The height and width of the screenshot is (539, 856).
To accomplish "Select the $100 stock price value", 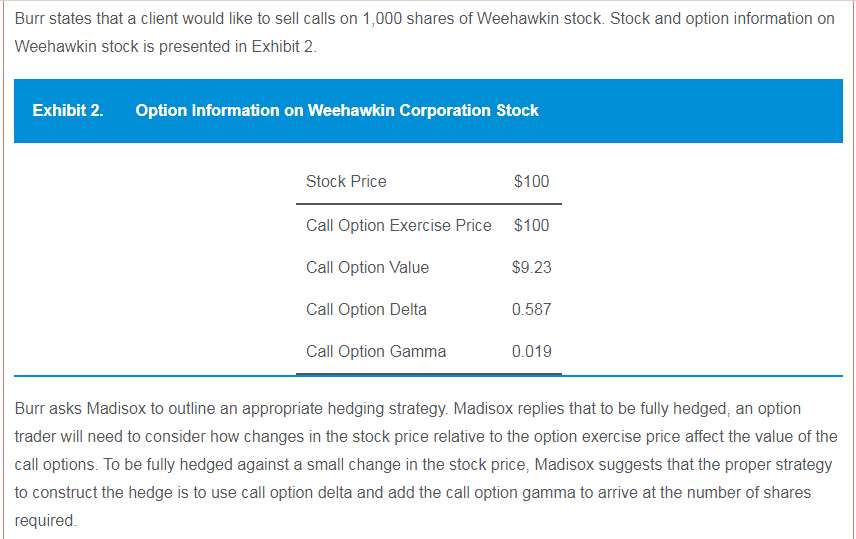I will tap(531, 181).
